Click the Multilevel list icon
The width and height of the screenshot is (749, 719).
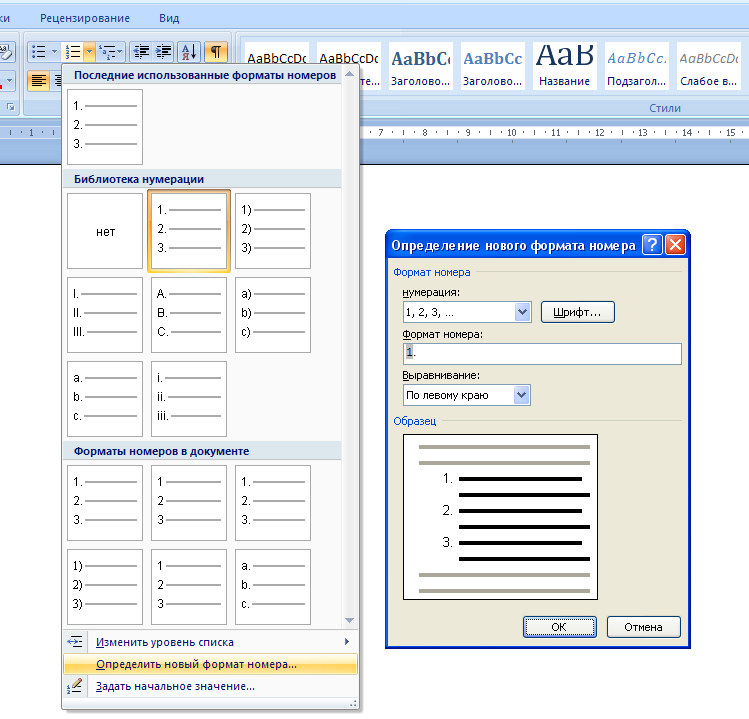[110, 52]
